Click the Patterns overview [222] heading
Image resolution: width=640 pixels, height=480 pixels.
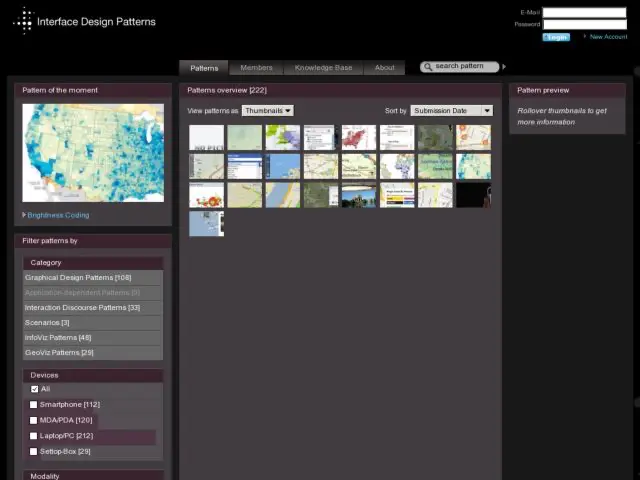(x=227, y=90)
